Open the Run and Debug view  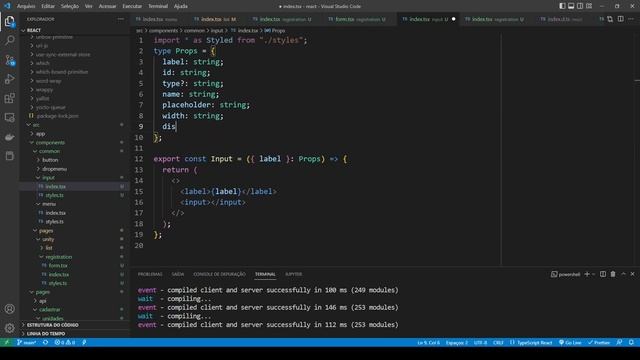pyautogui.click(x=10, y=79)
